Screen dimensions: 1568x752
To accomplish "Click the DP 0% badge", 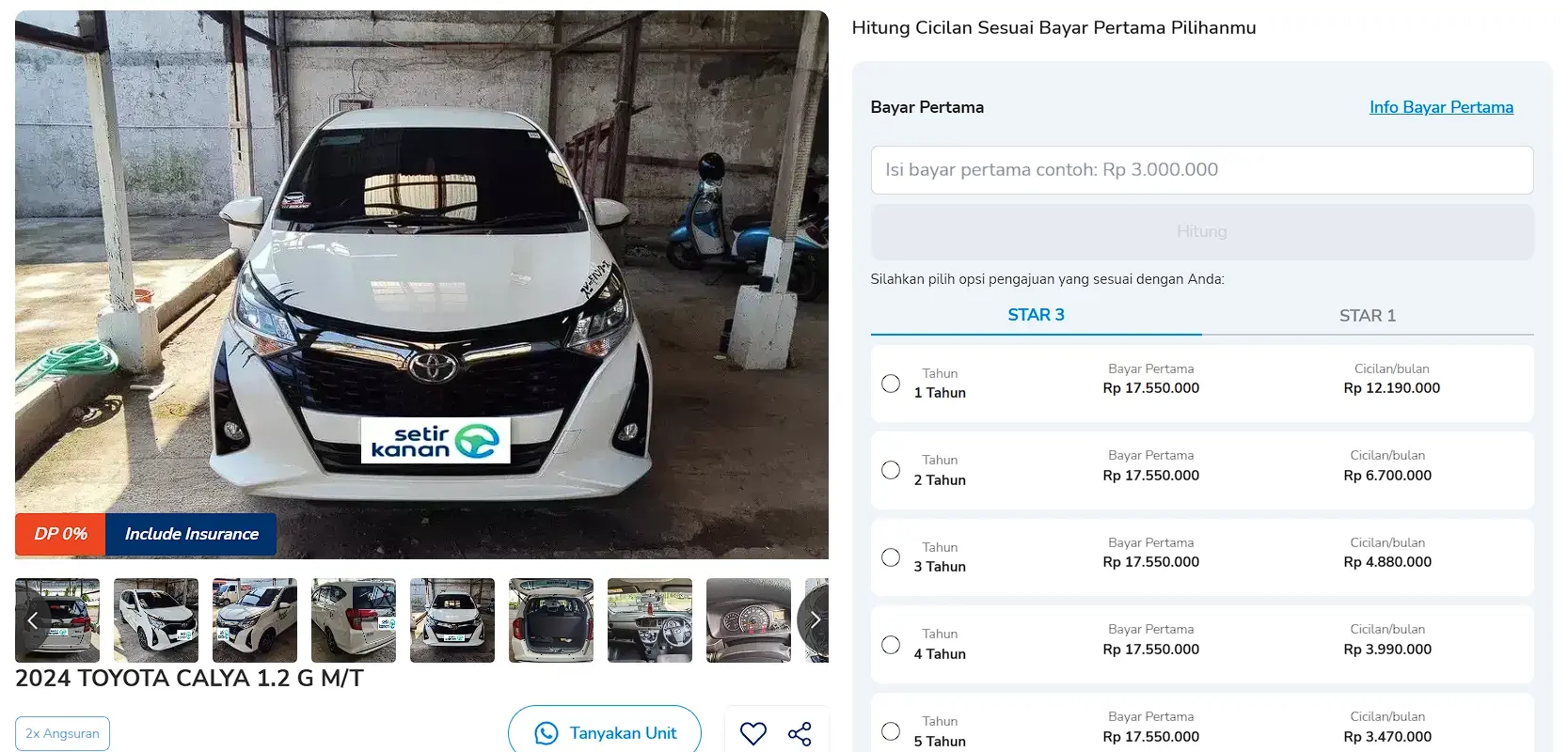I will click(60, 534).
